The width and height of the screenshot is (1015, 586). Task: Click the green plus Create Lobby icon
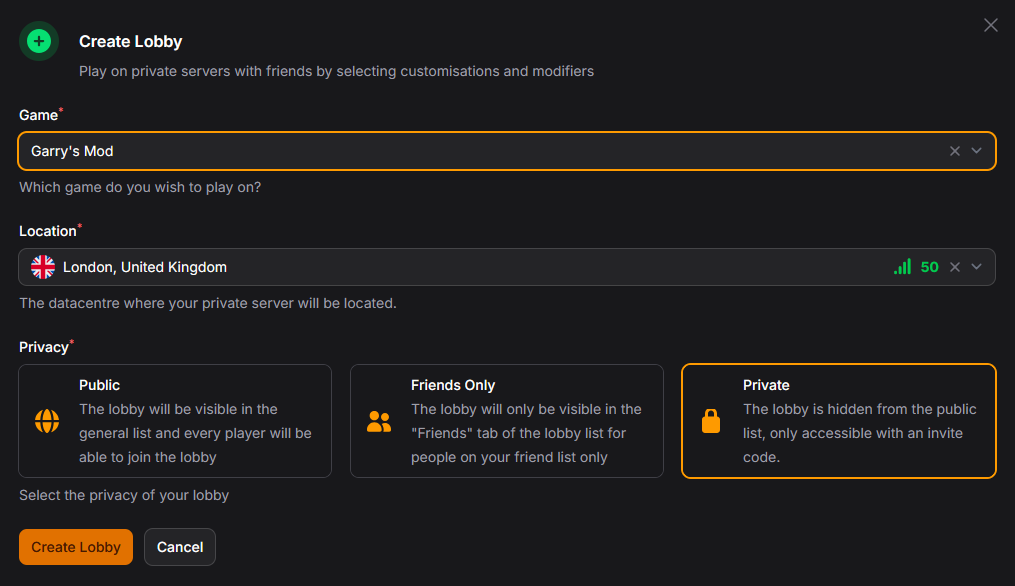pyautogui.click(x=39, y=41)
